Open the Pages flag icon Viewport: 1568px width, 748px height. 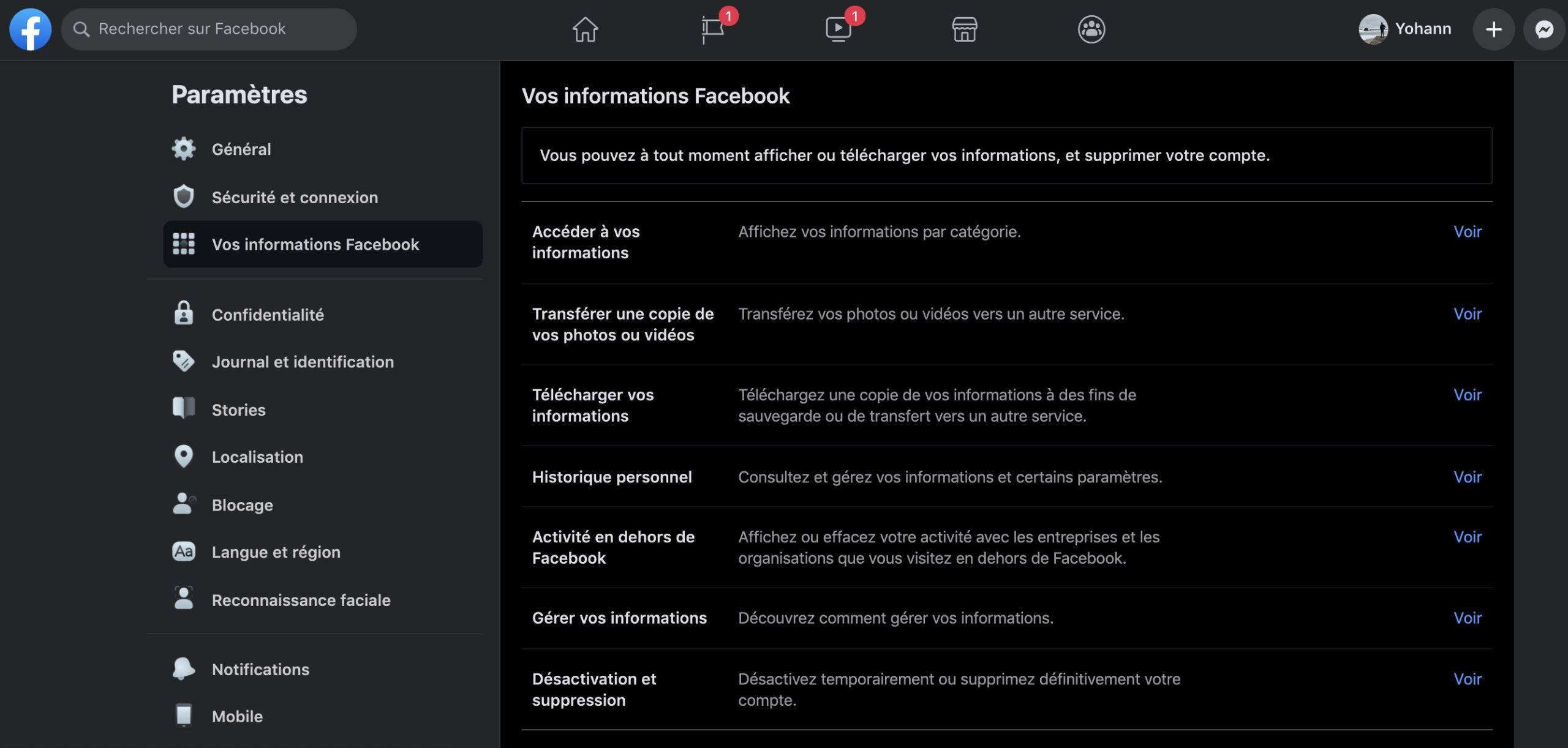click(x=712, y=29)
